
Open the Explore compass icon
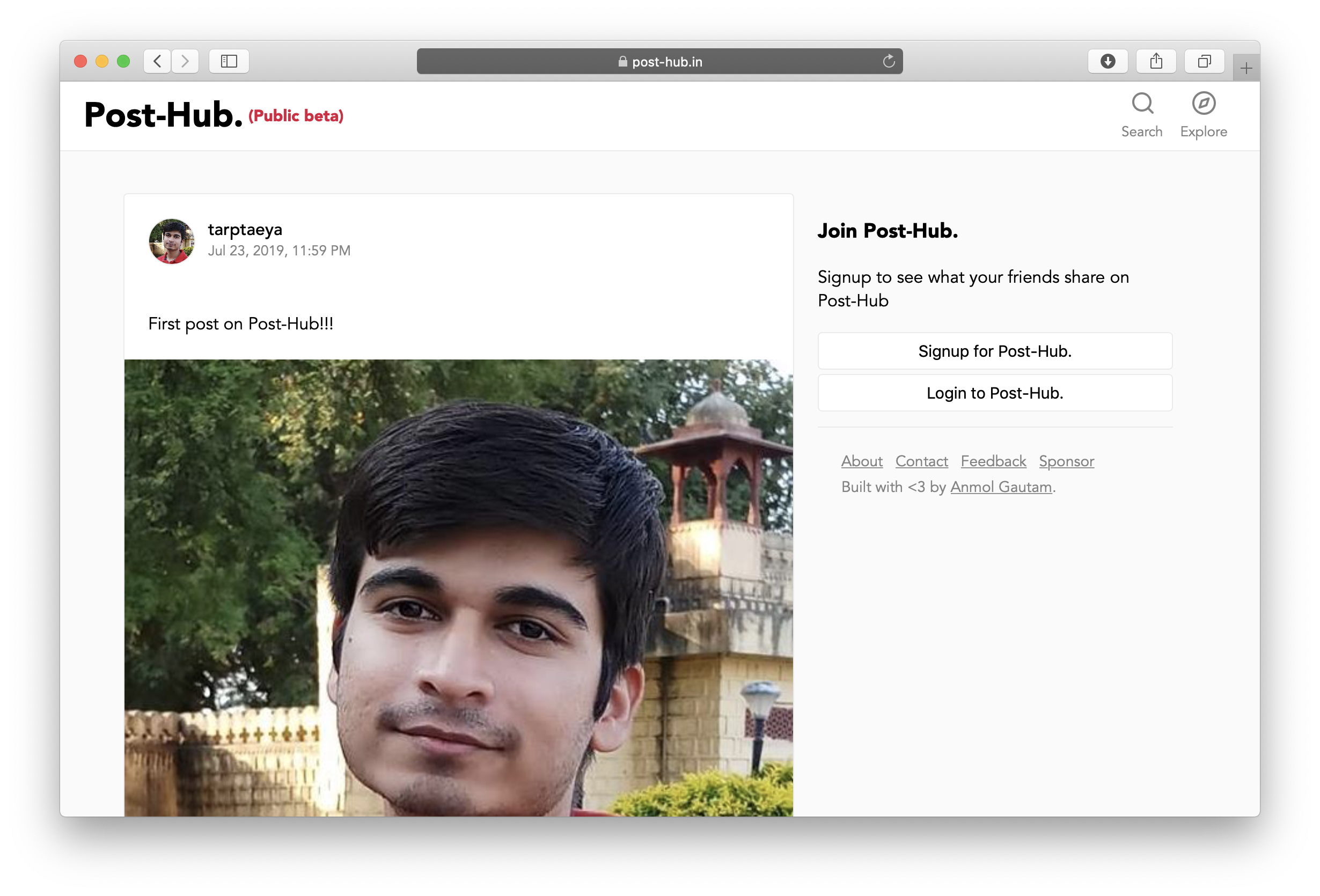(x=1203, y=105)
